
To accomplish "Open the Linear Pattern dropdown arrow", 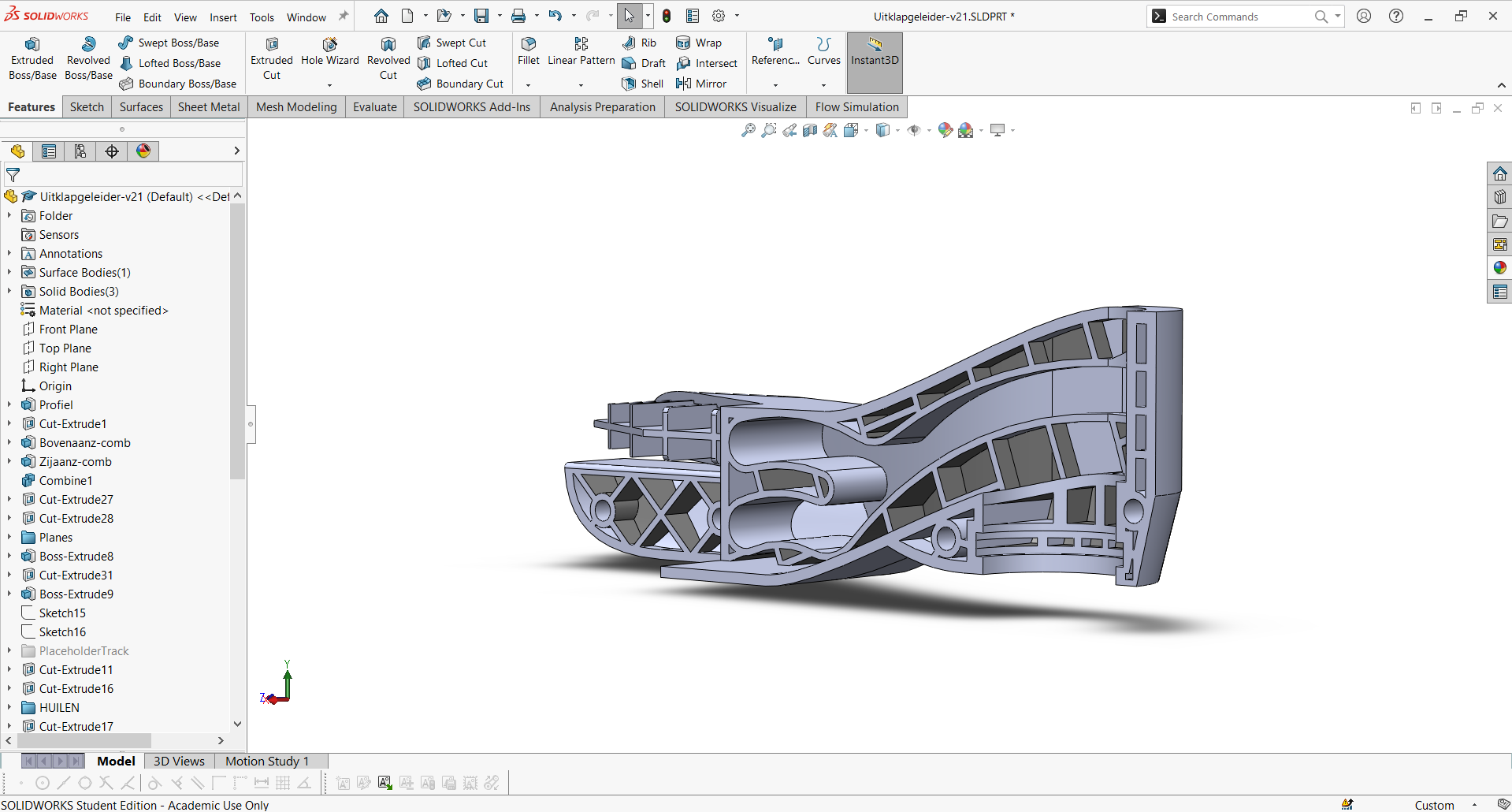I will pyautogui.click(x=581, y=84).
